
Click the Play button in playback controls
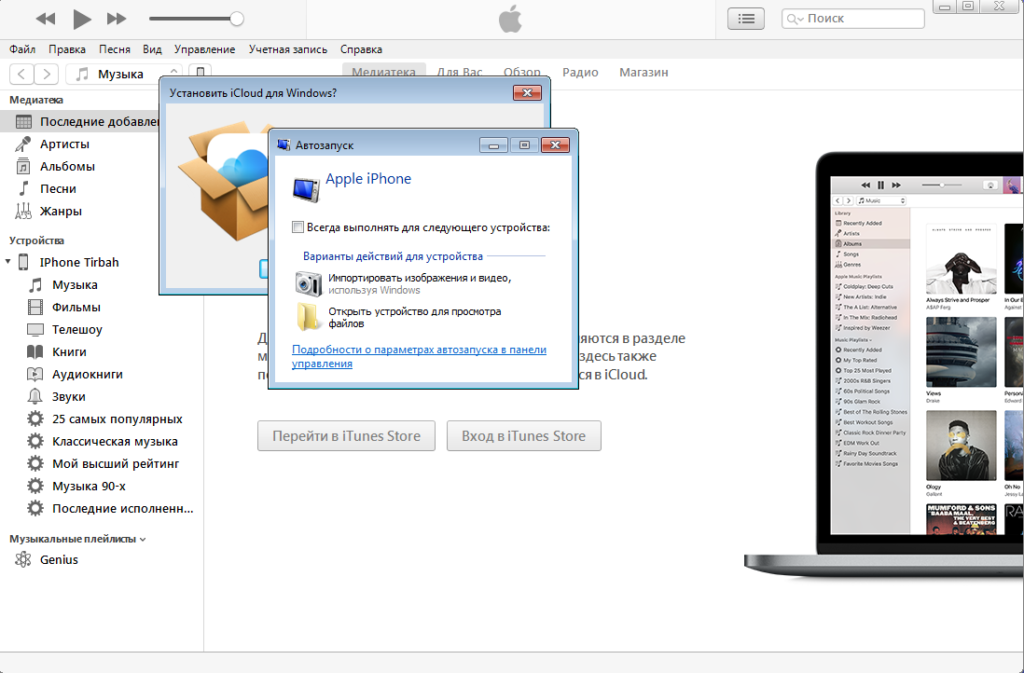[82, 18]
